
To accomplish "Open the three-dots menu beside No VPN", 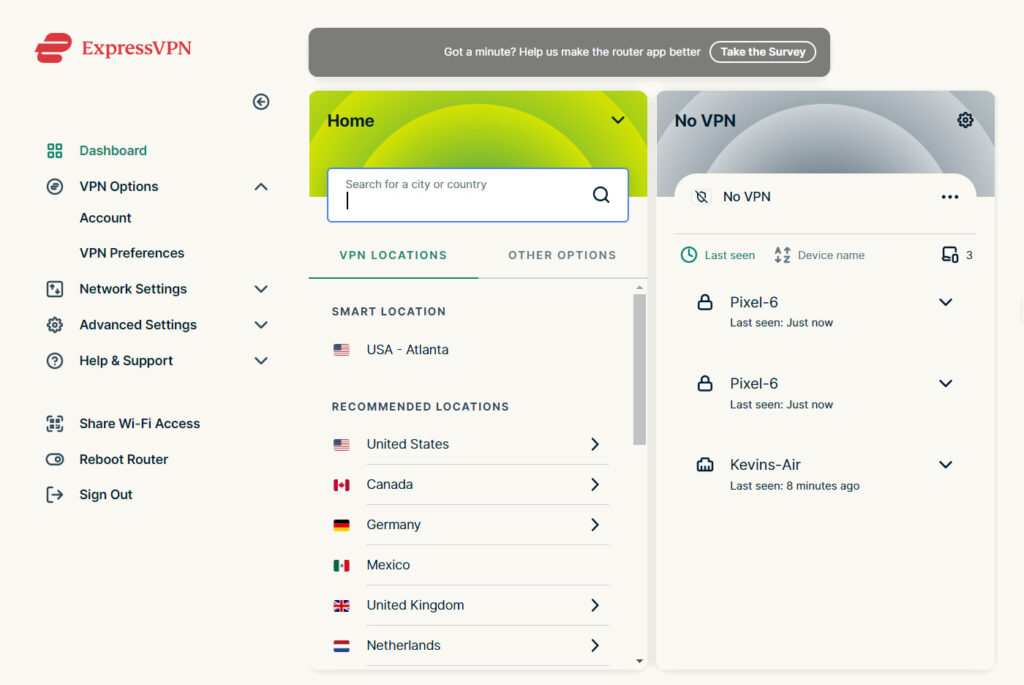I will pos(950,197).
